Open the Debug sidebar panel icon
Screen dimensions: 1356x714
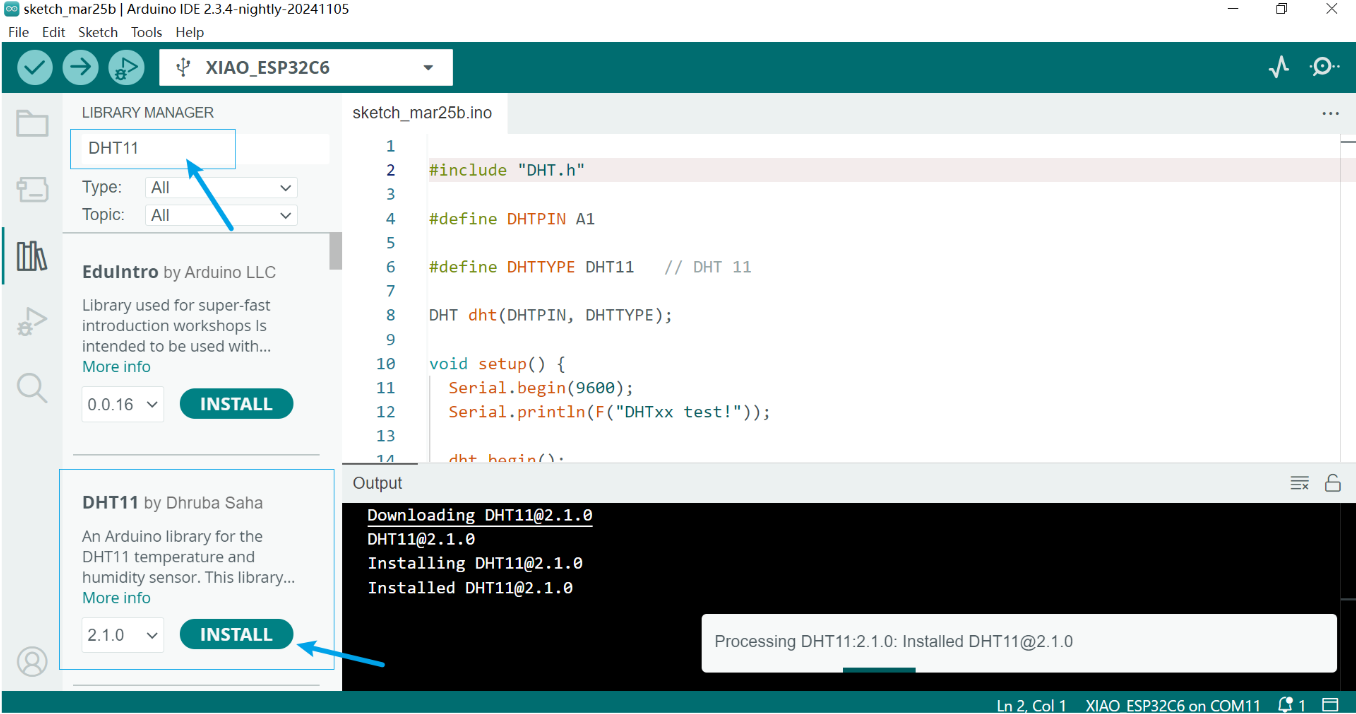[32, 322]
